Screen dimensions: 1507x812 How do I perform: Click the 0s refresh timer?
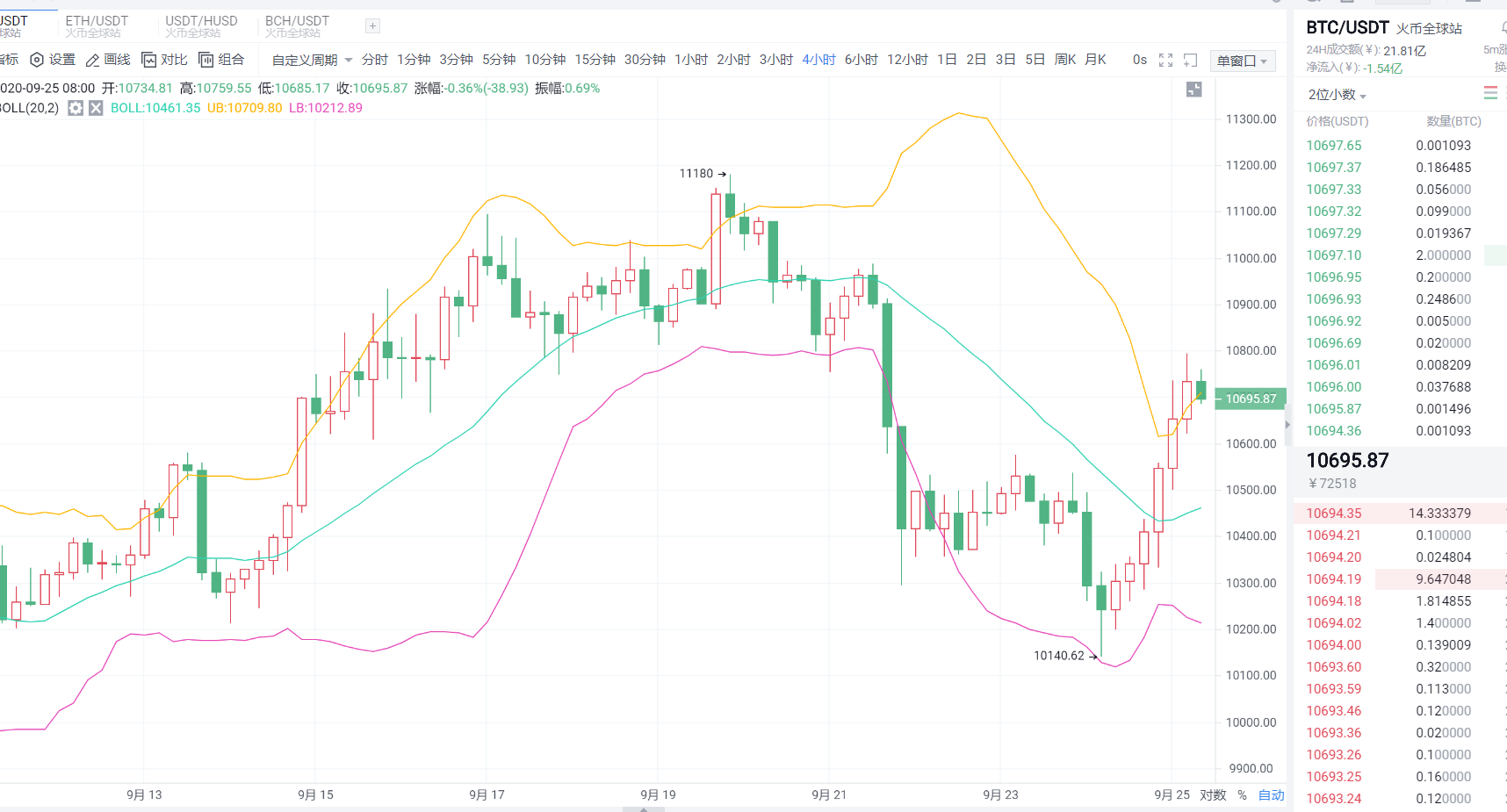(1139, 60)
